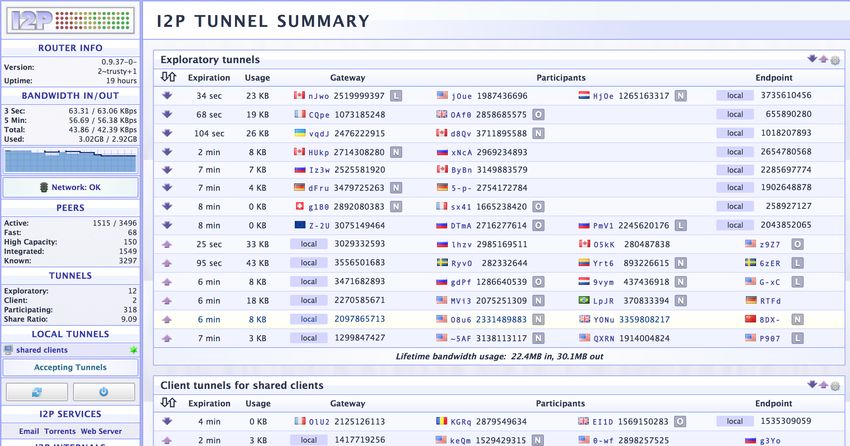
Task: Click the EU flag beside Z-2U gateway
Action: [x=300, y=224]
